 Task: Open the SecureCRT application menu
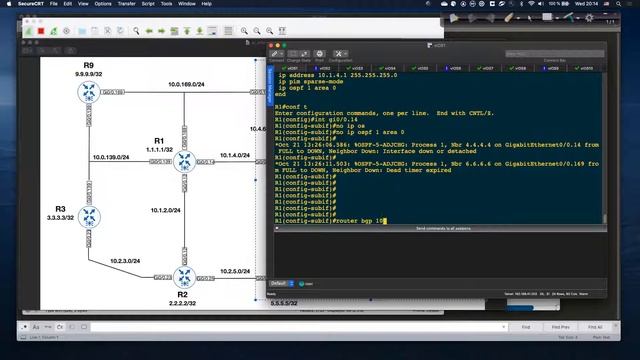pos(31,4)
